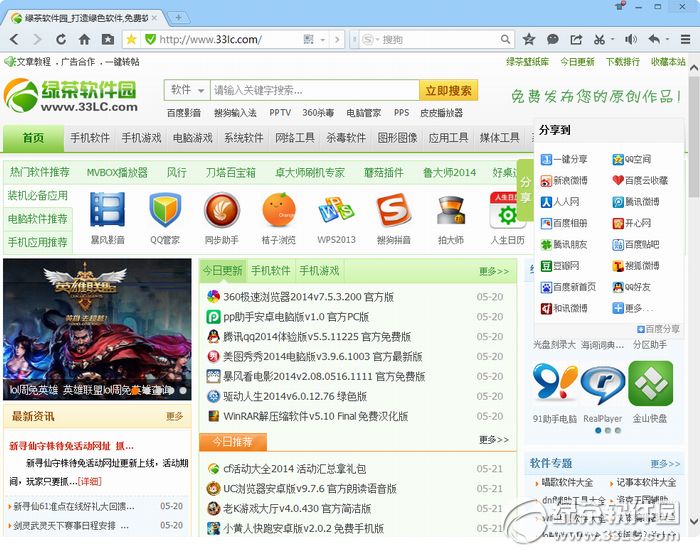
Task: Expand the address bar dropdown arrow
Action: point(322,40)
